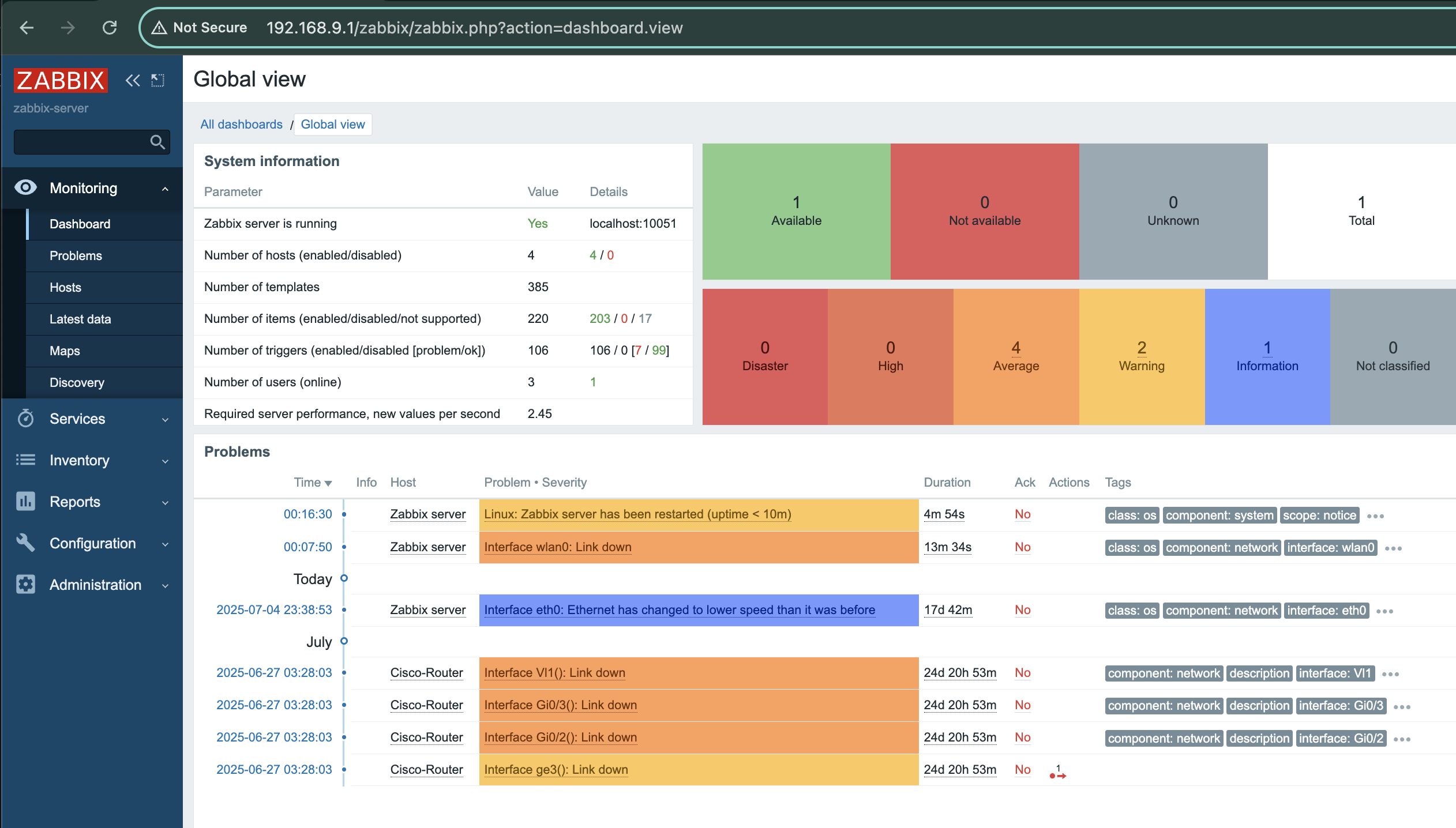This screenshot has width=1456, height=828.
Task: Open the wlan0 Link down problem
Action: 558,547
